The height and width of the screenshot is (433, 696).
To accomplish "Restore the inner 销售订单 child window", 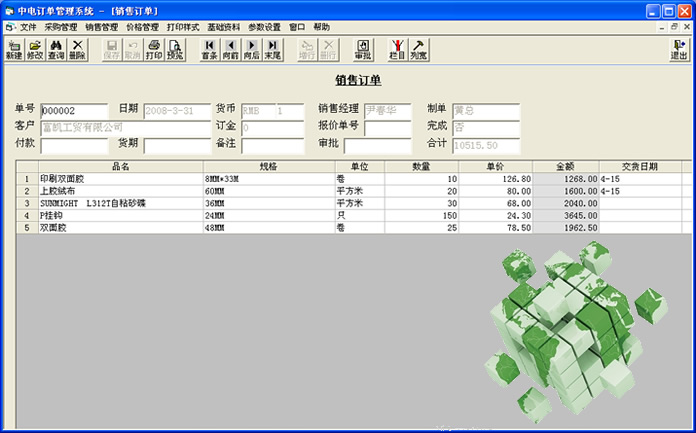I will (674, 27).
